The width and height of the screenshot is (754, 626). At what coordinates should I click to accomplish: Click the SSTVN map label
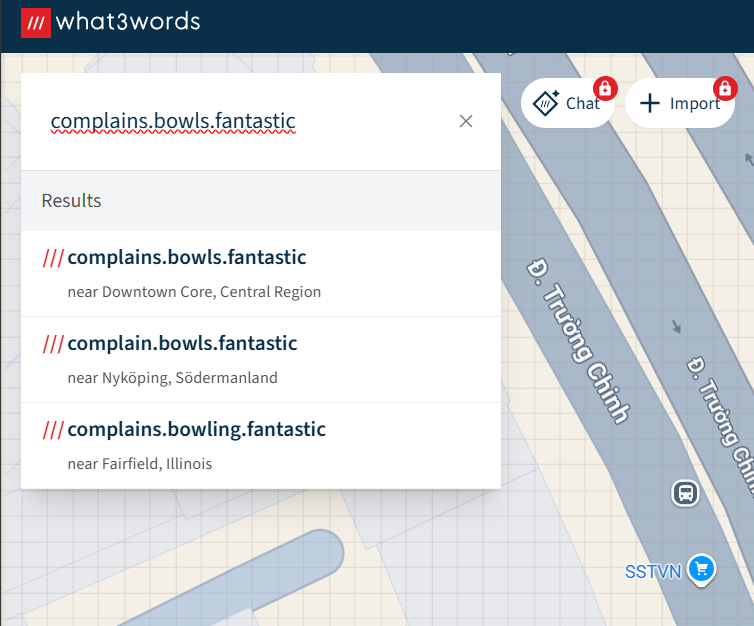tap(653, 572)
